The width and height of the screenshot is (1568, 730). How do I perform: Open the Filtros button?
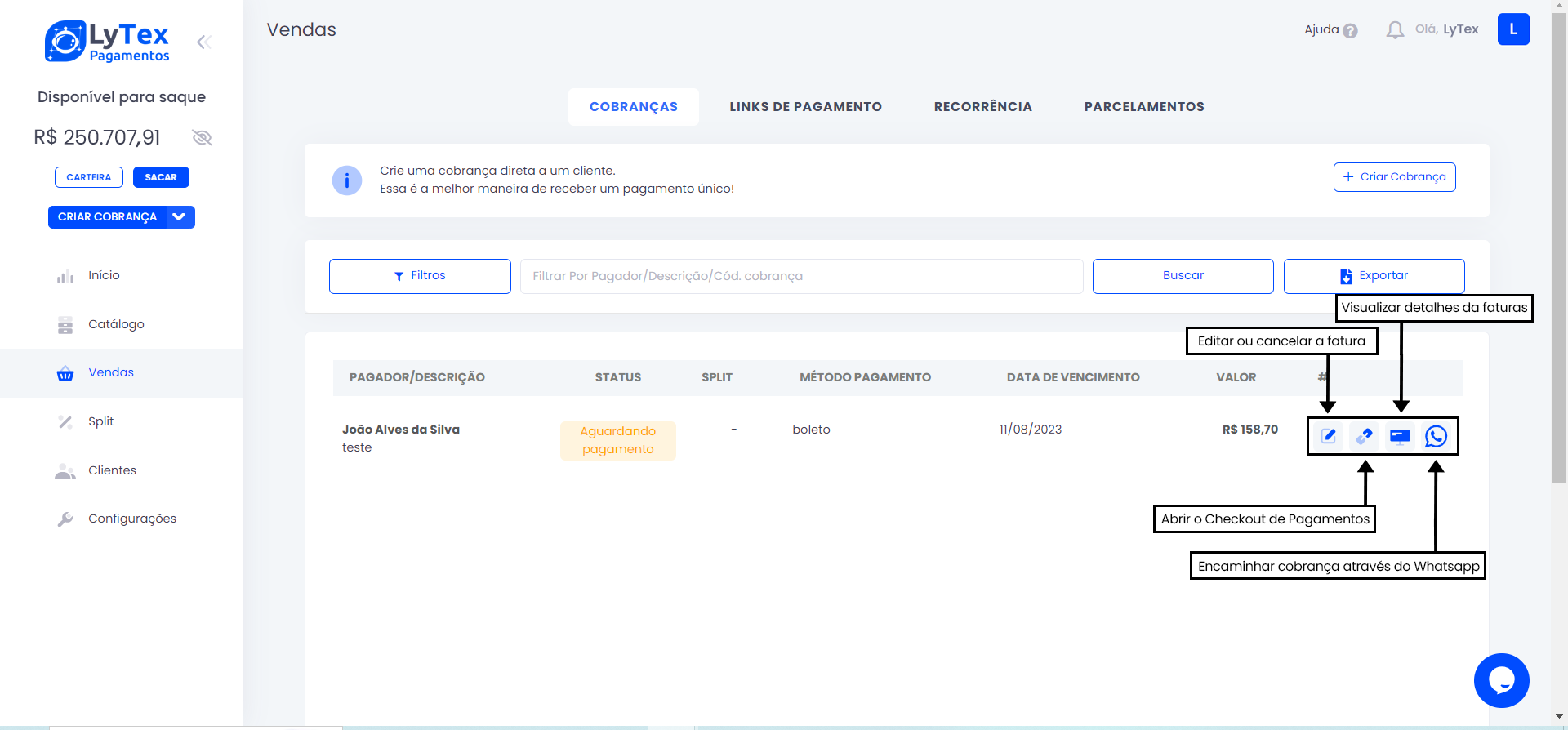(x=420, y=276)
